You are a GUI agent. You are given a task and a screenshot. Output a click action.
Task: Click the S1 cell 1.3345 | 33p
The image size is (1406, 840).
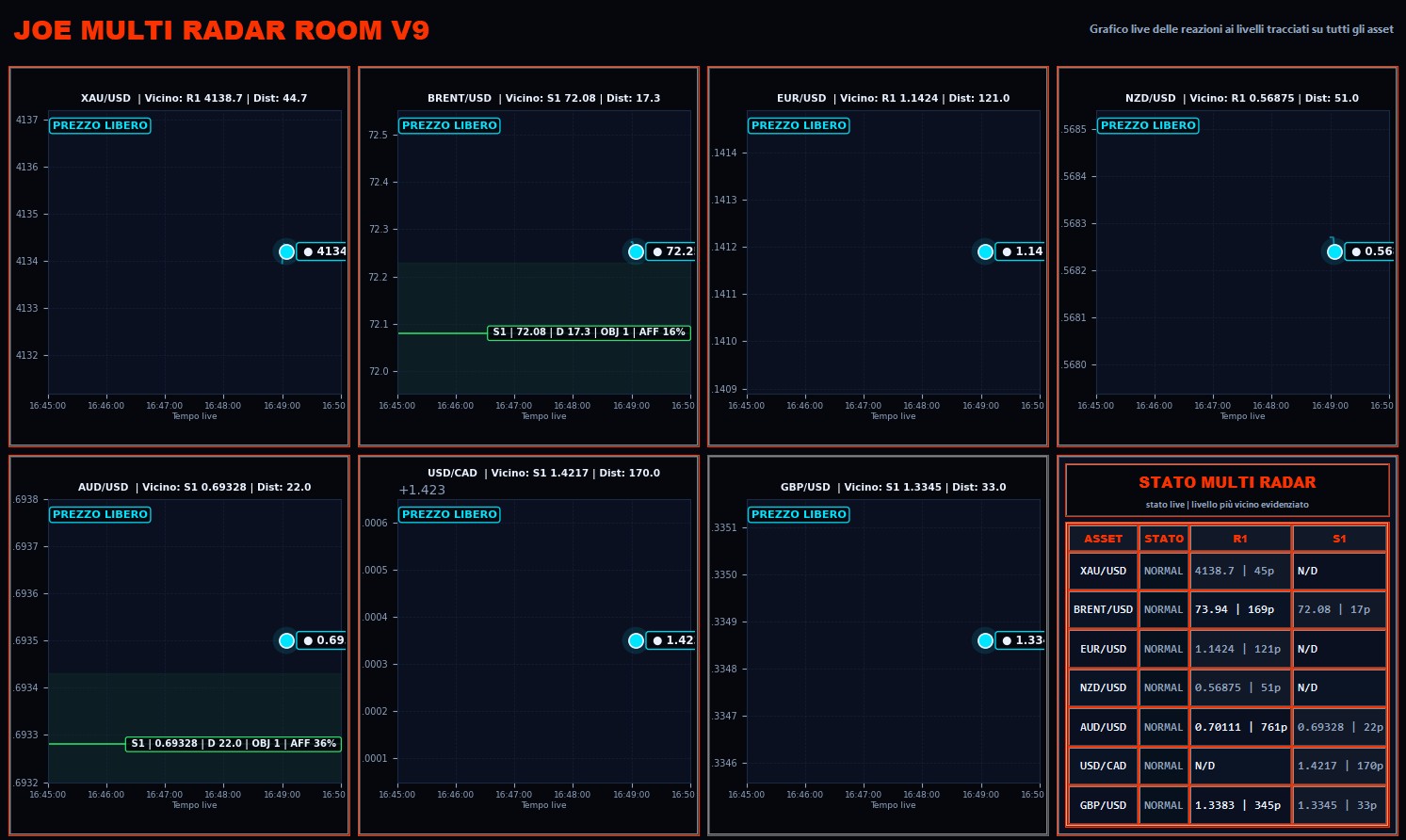click(1339, 805)
